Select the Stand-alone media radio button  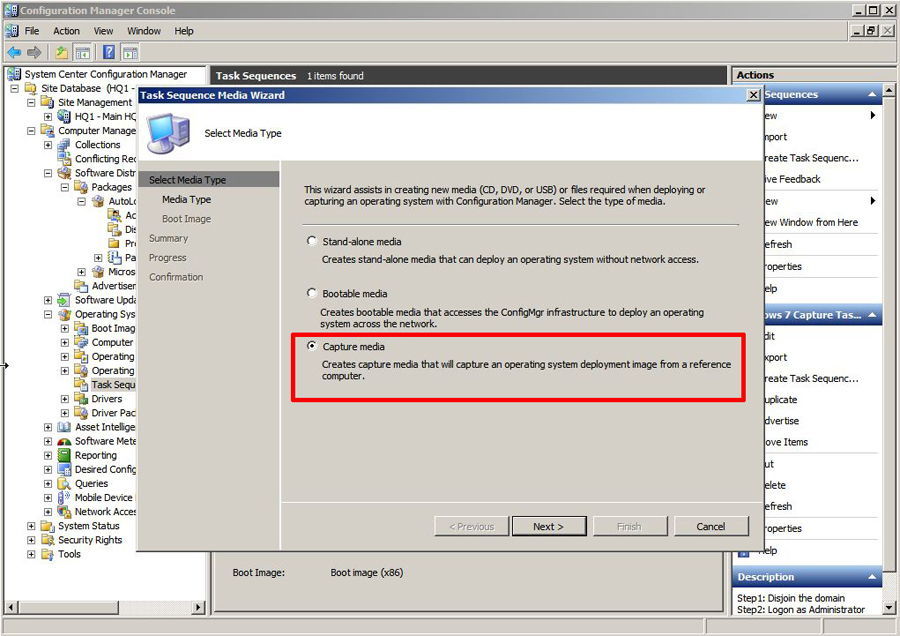pyautogui.click(x=312, y=241)
